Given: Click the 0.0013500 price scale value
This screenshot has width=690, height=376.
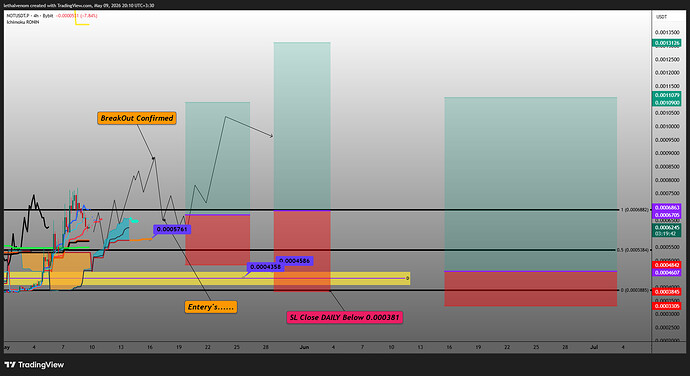Looking at the screenshot, I should tap(667, 32).
